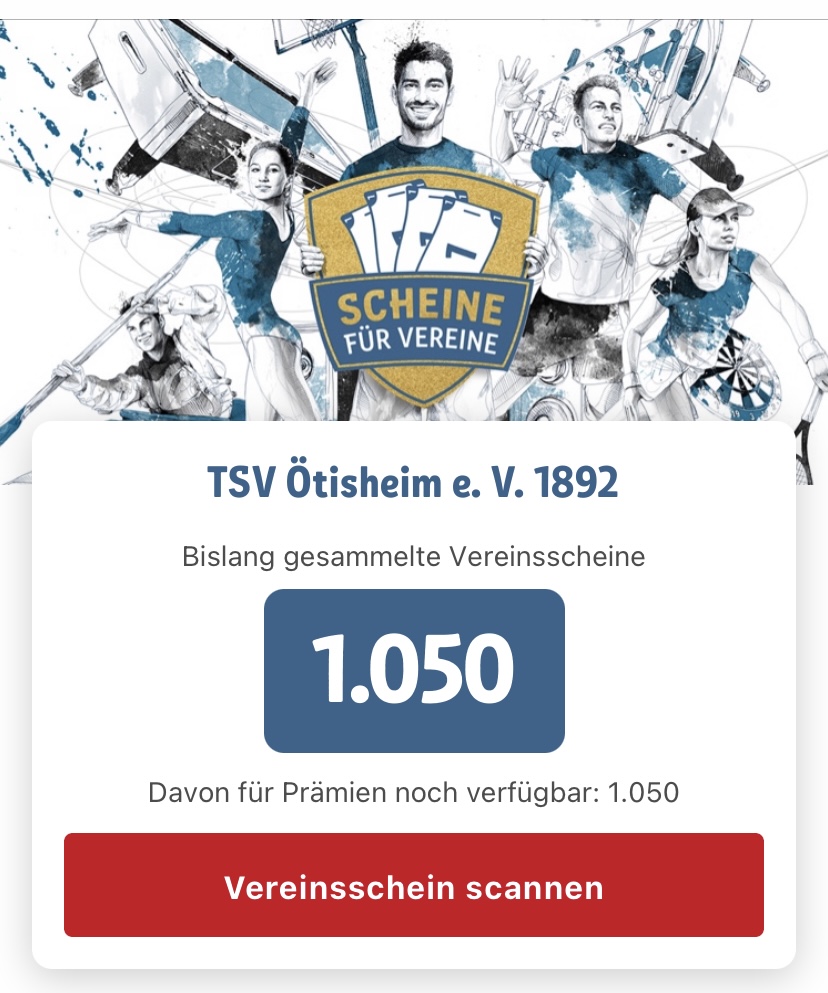Click the tennis racket at the right edge

click(x=805, y=447)
